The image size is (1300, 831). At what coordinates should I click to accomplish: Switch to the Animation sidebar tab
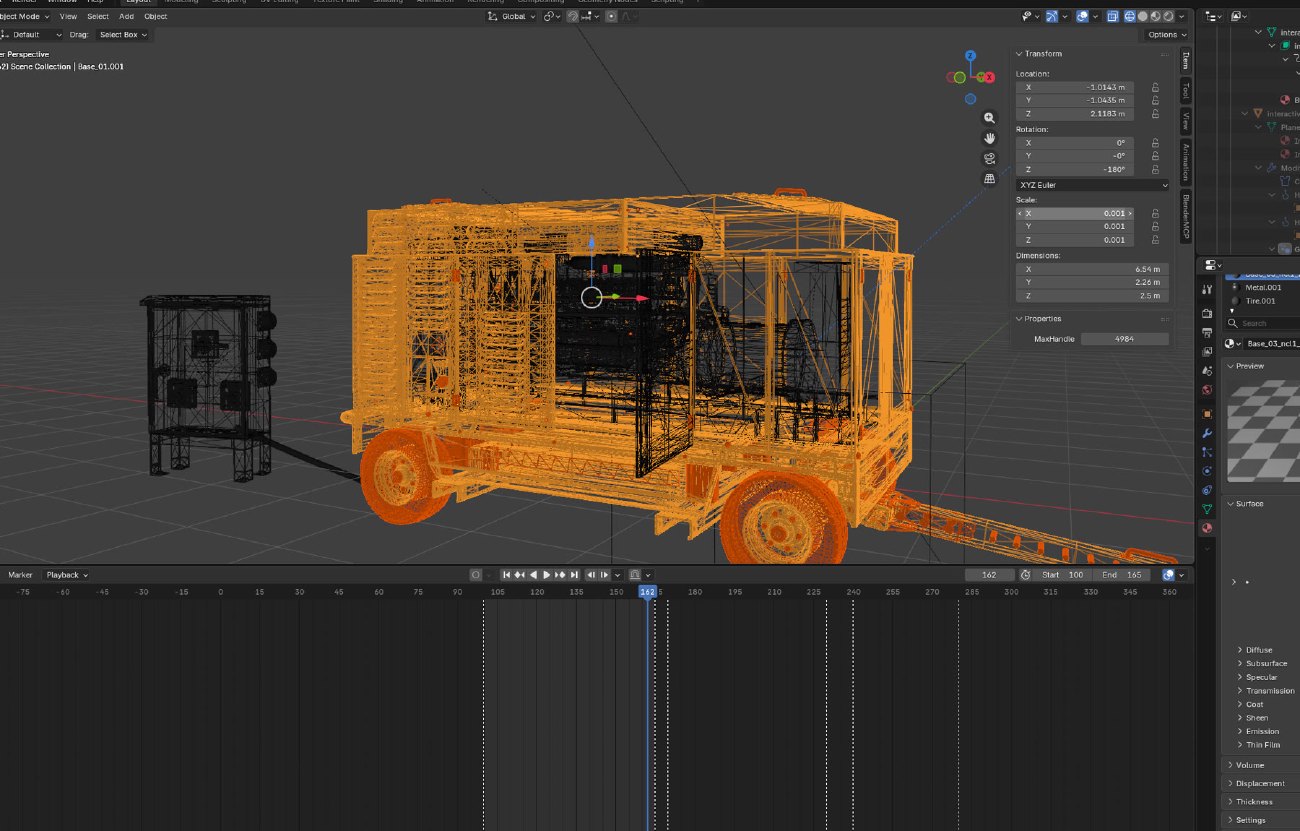(1186, 161)
